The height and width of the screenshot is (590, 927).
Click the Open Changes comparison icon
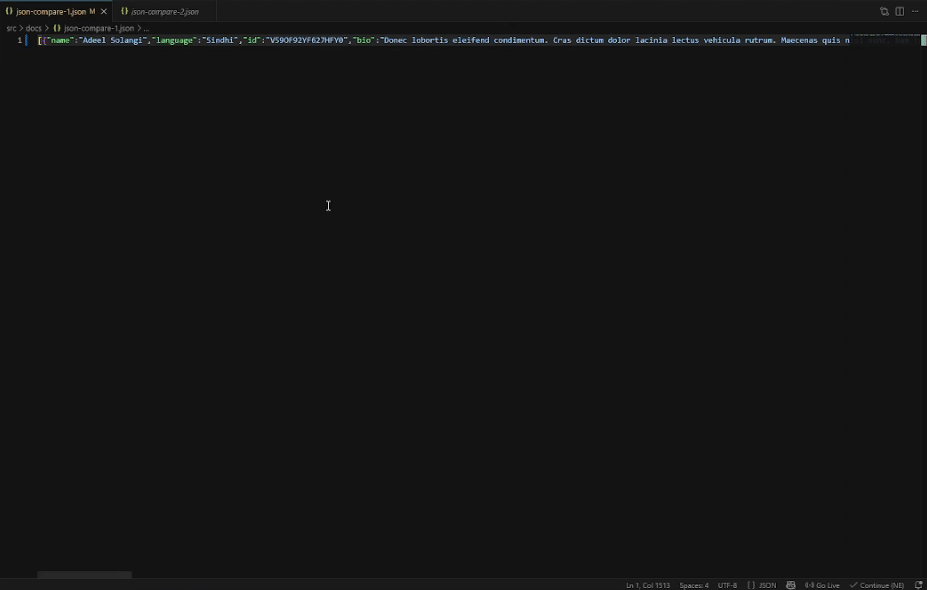coord(884,10)
